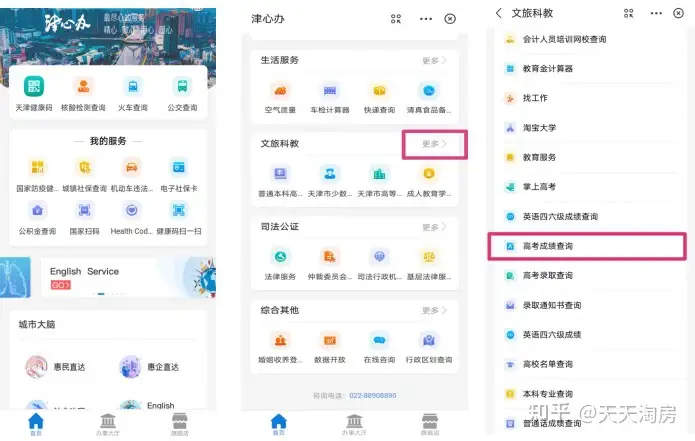Select 高考成绩查询 in the list
This screenshot has height=441, width=695.
click(587, 246)
